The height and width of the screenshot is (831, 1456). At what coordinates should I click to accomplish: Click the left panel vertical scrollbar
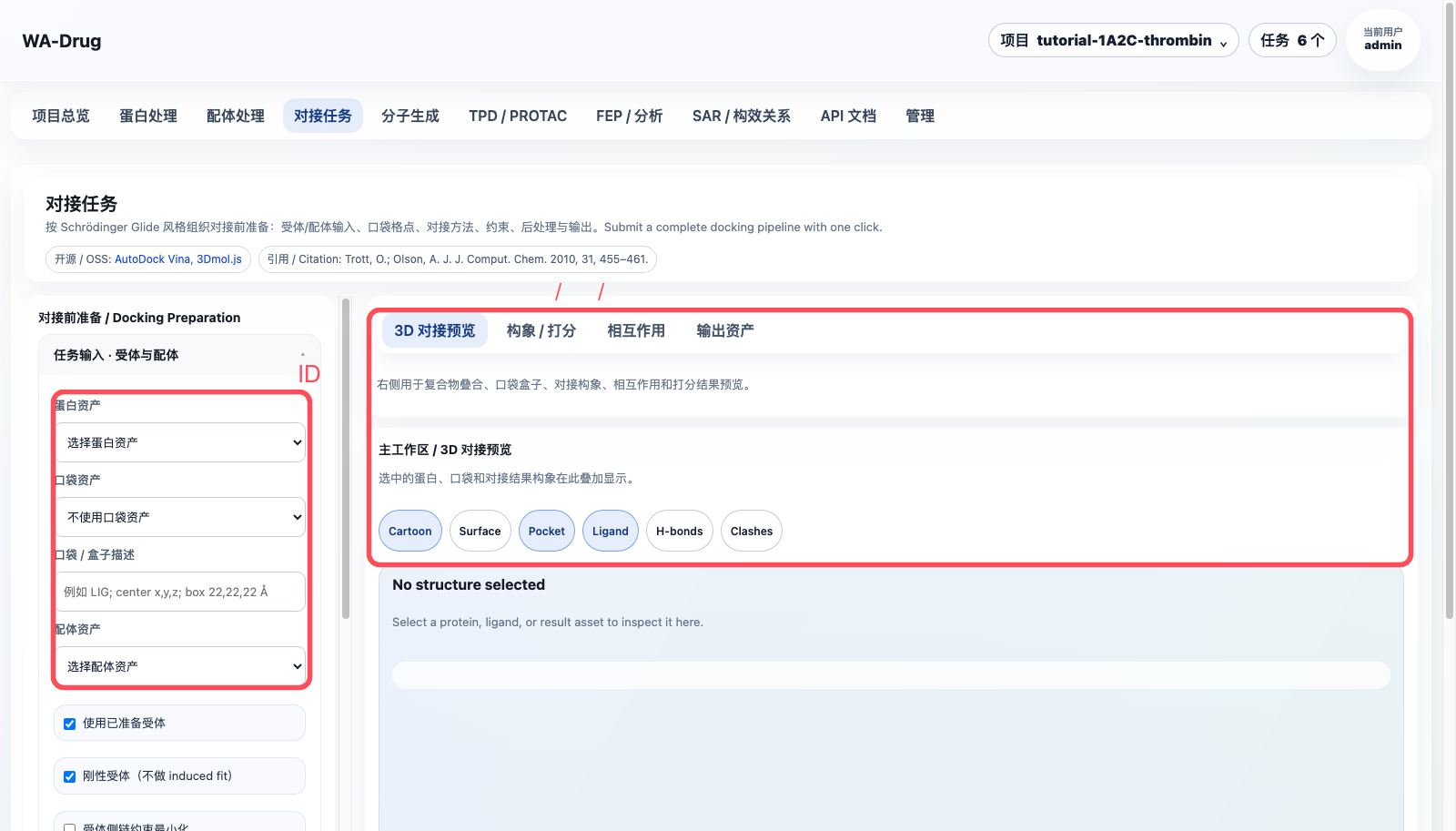(x=346, y=459)
